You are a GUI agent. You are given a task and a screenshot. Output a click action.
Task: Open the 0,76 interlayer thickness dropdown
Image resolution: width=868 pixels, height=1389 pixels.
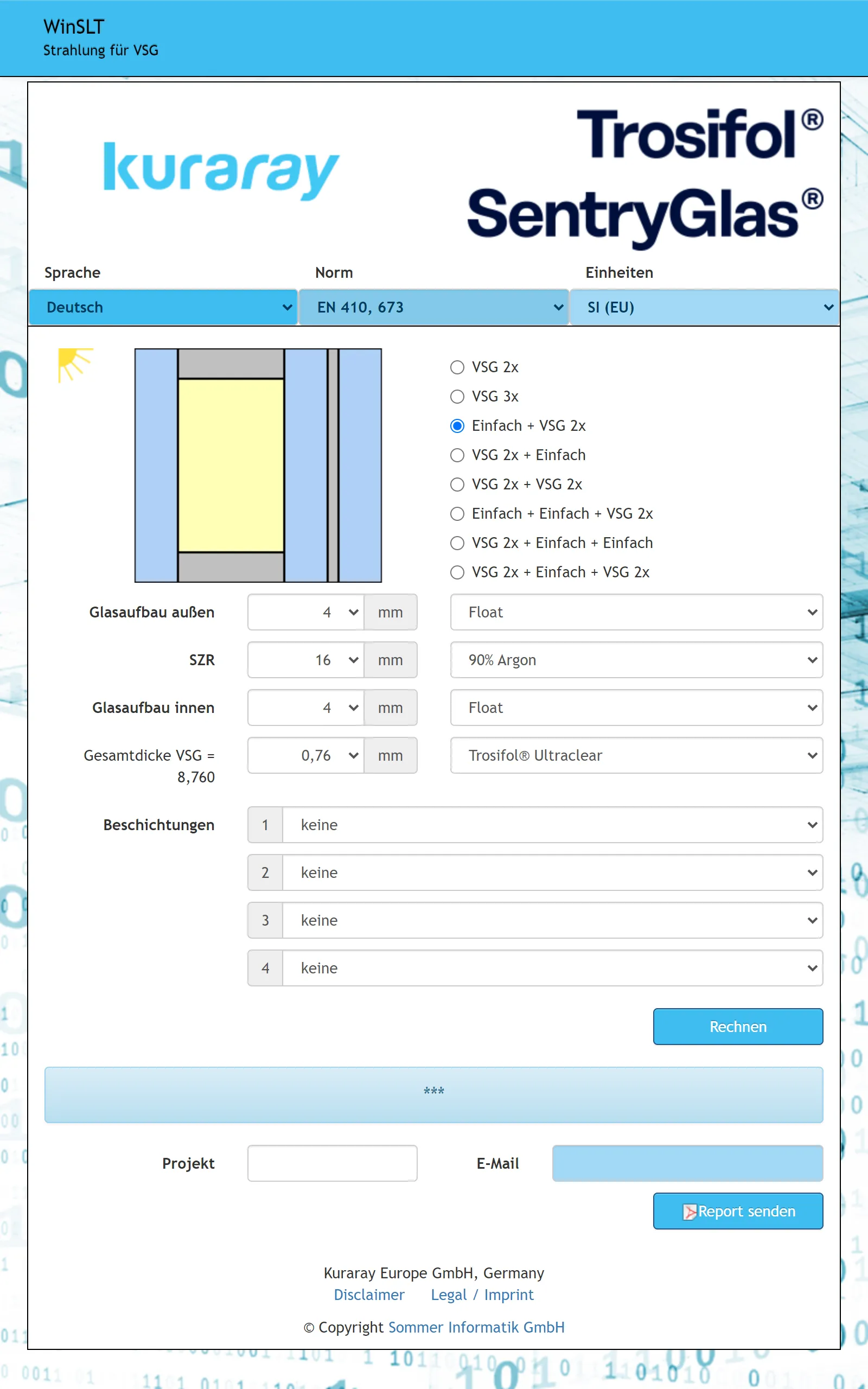coord(306,755)
